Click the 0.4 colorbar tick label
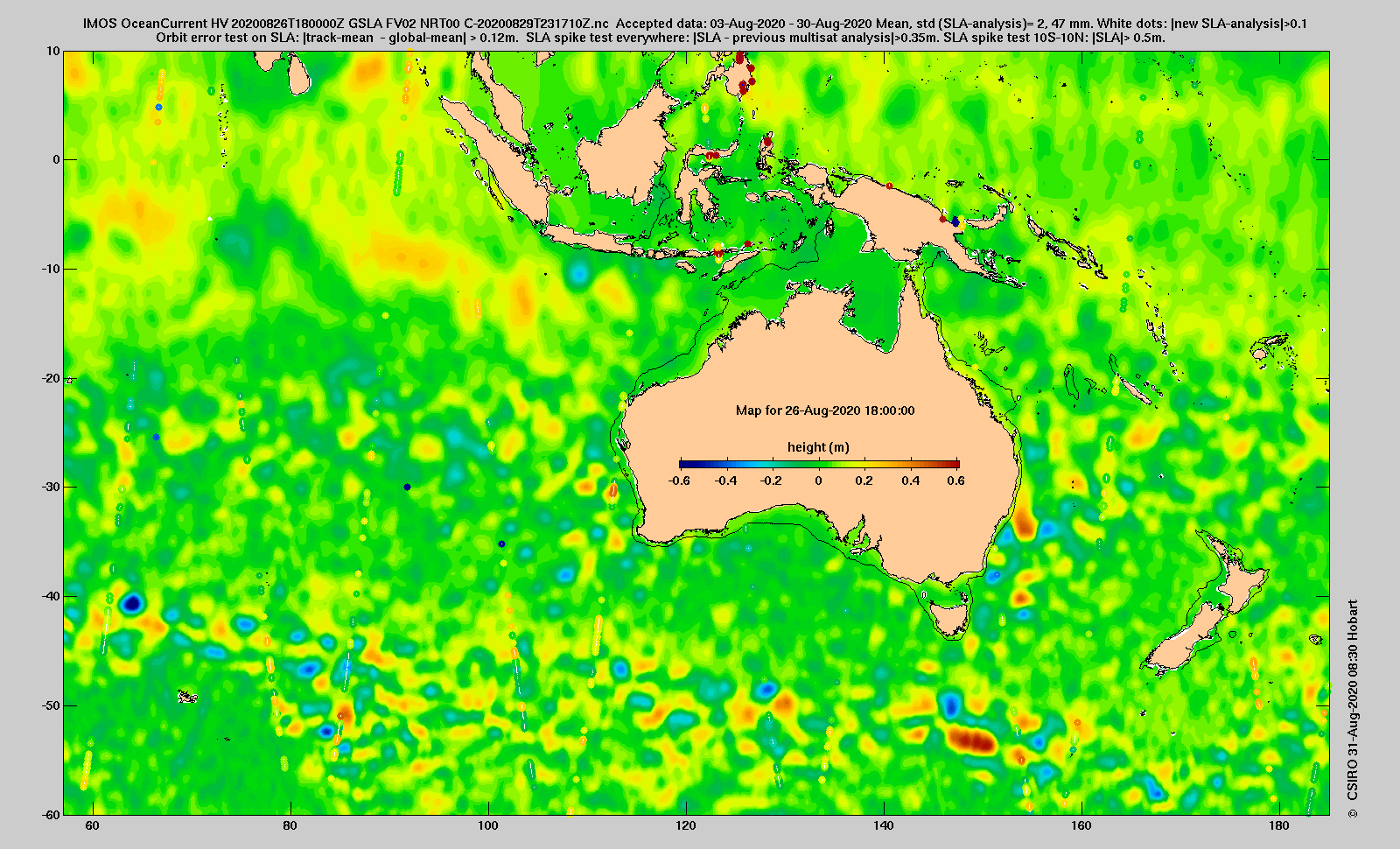The height and width of the screenshot is (849, 1400). 911,481
